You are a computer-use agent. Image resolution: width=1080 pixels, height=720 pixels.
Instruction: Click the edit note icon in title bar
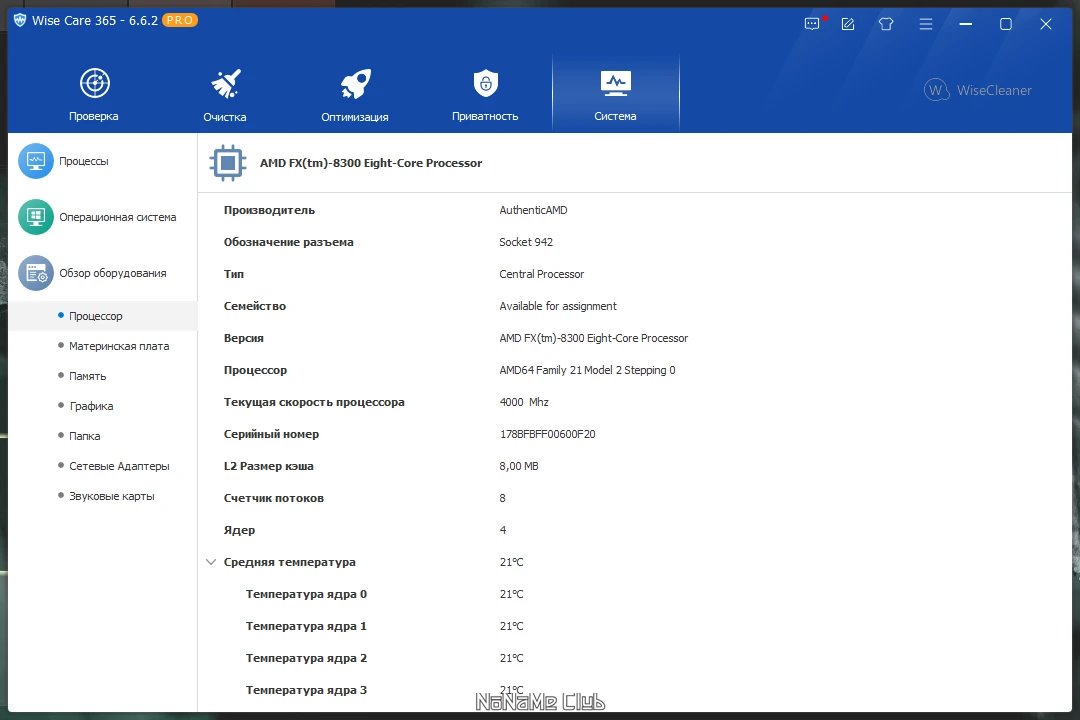848,24
